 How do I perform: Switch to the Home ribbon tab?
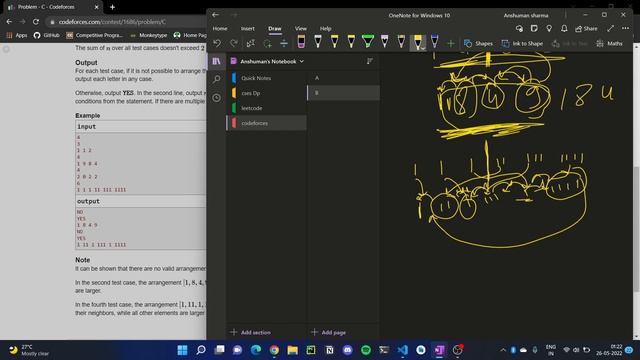[220, 29]
